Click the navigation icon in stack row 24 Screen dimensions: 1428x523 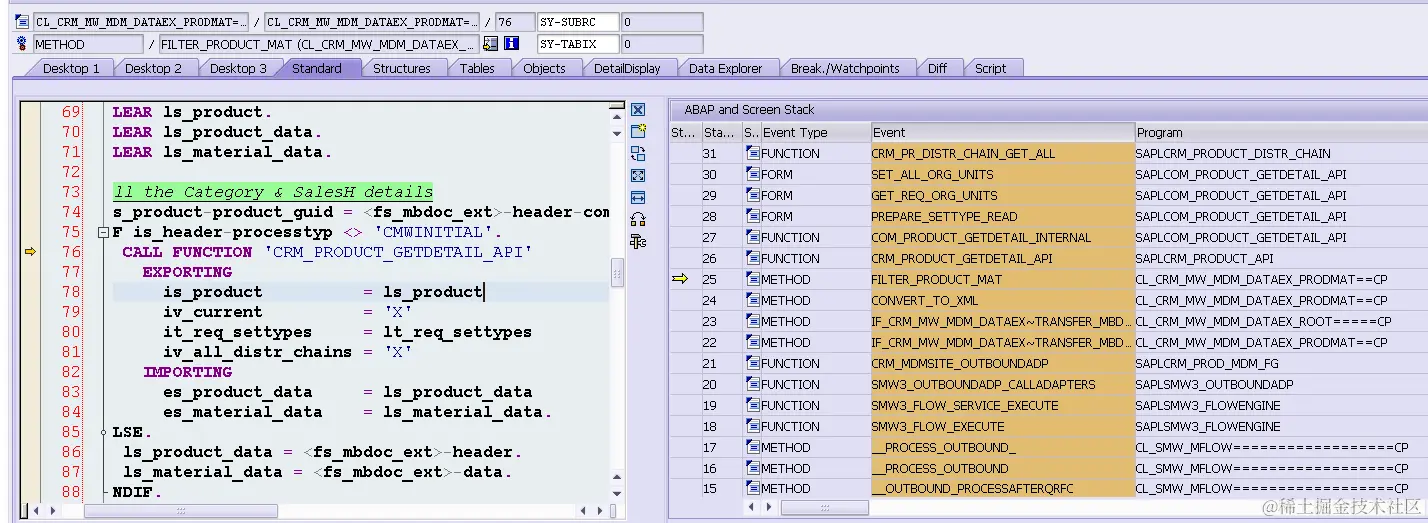[x=752, y=300]
